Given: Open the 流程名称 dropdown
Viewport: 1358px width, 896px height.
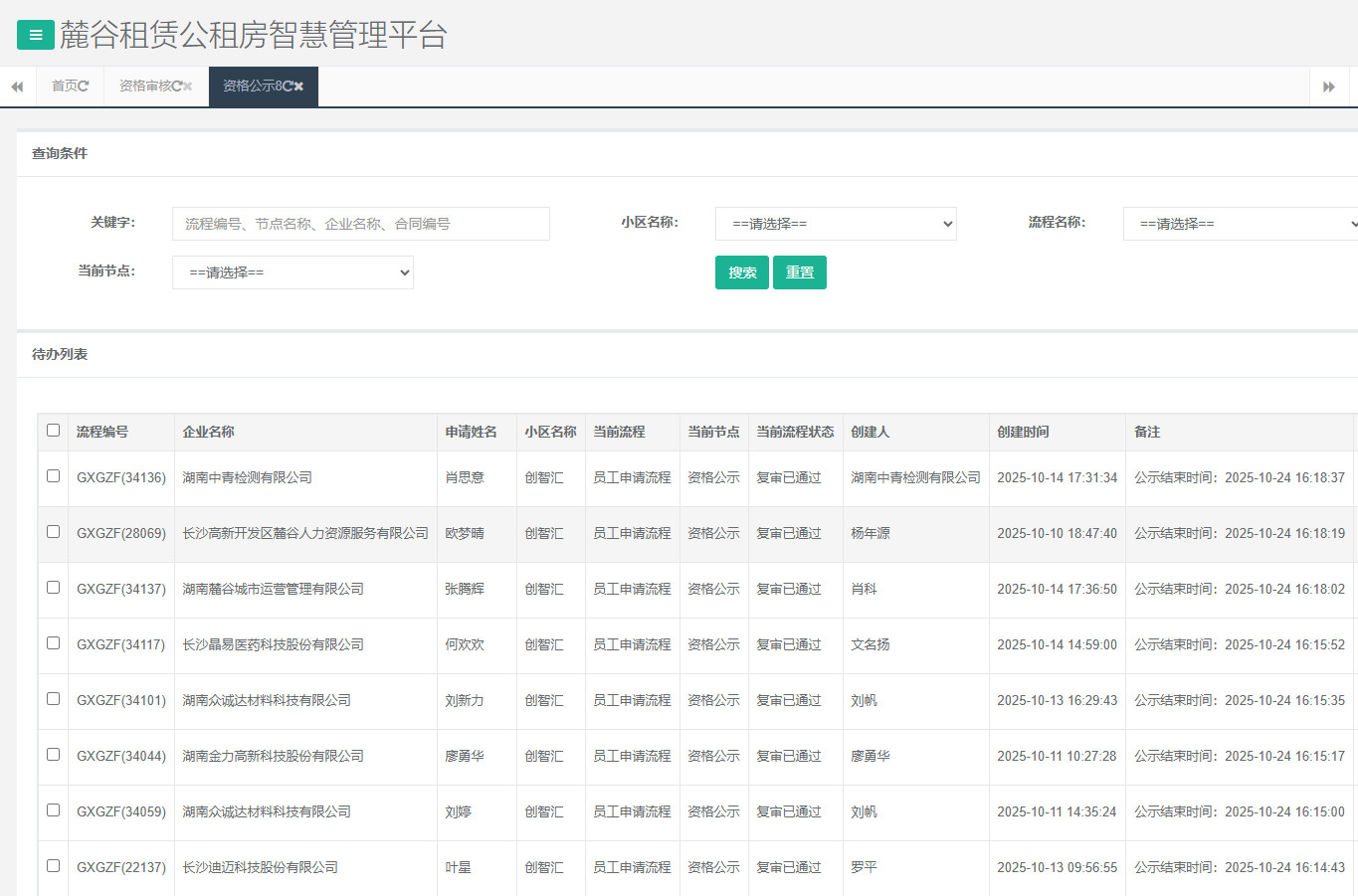Looking at the screenshot, I should click(1240, 224).
